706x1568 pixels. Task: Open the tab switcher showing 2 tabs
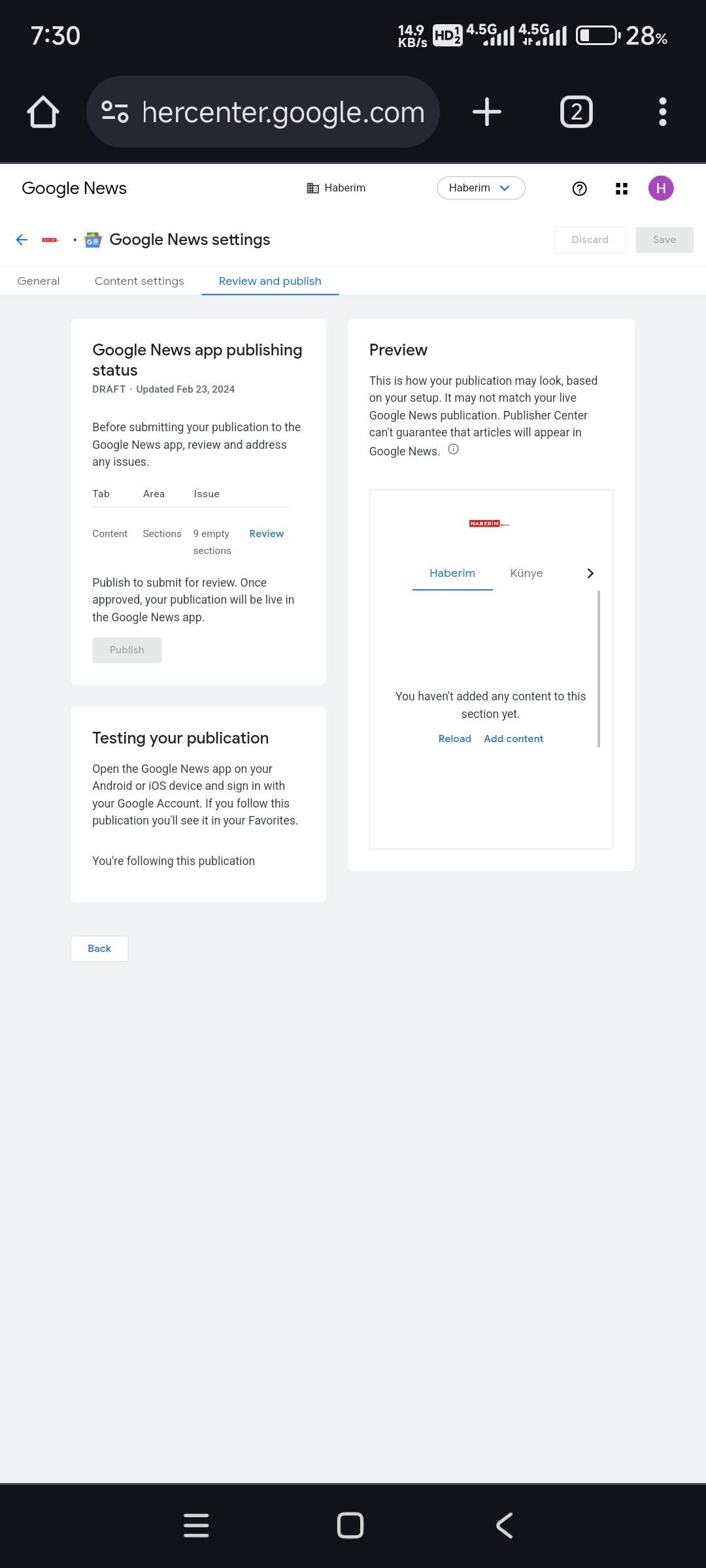[577, 112]
